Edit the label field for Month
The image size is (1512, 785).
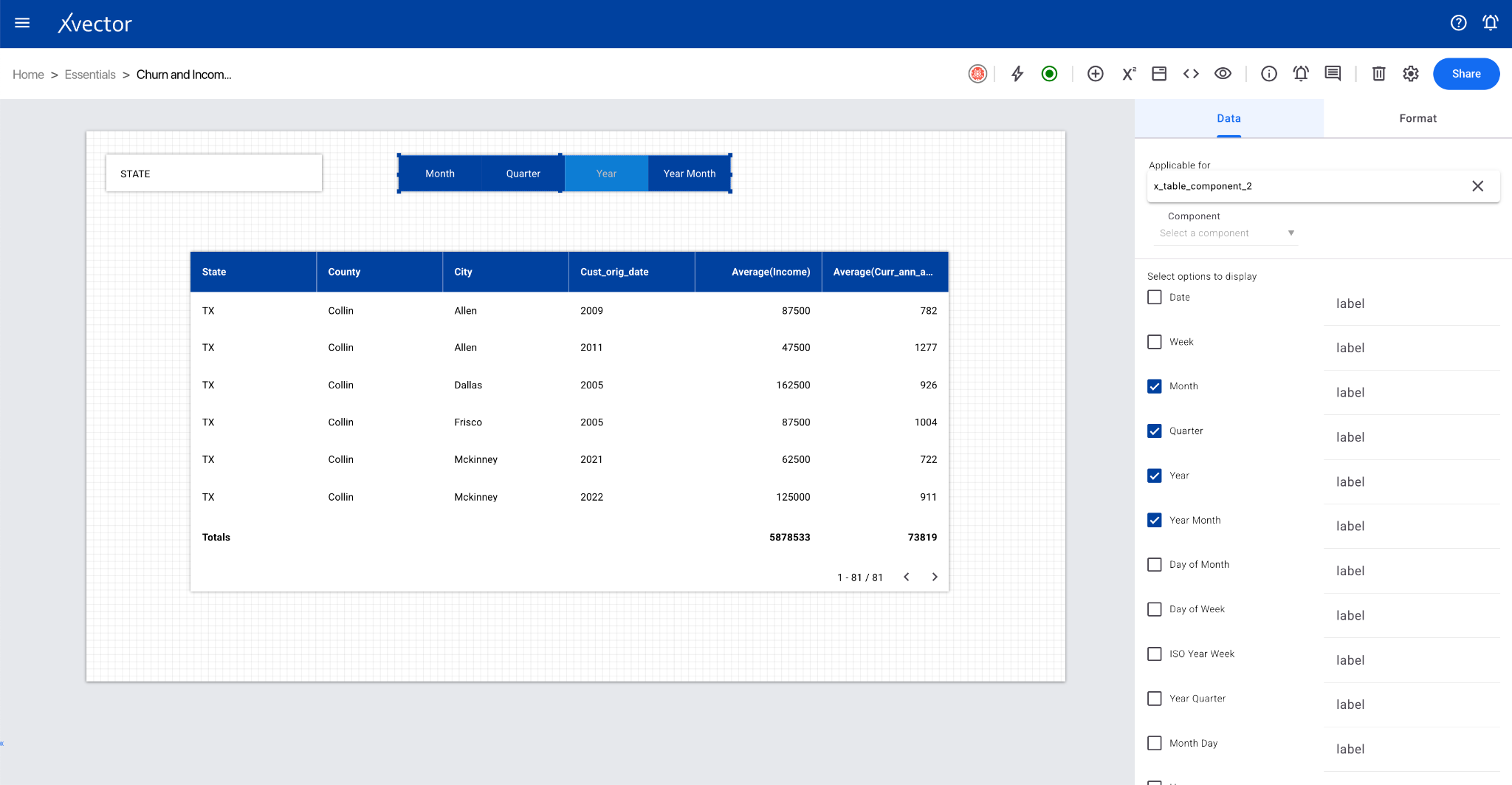[x=1412, y=393]
